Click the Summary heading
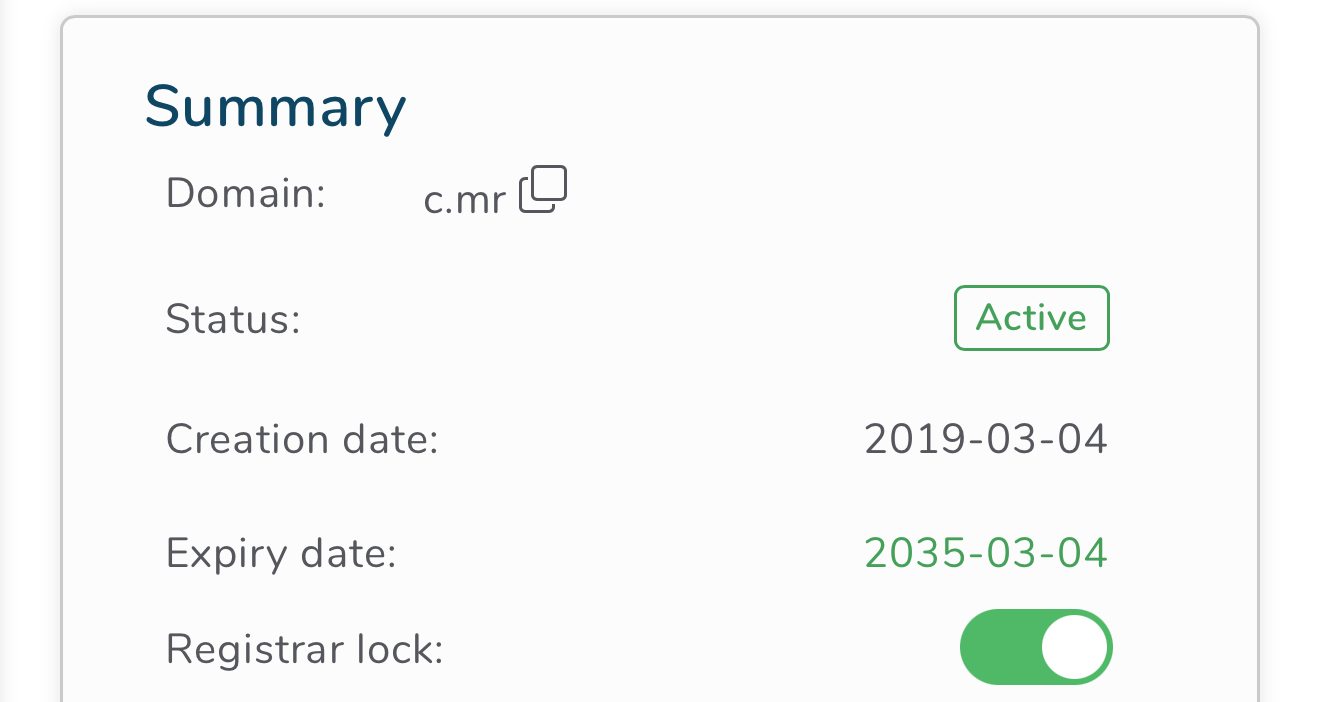This screenshot has height=702, width=1320. (275, 107)
